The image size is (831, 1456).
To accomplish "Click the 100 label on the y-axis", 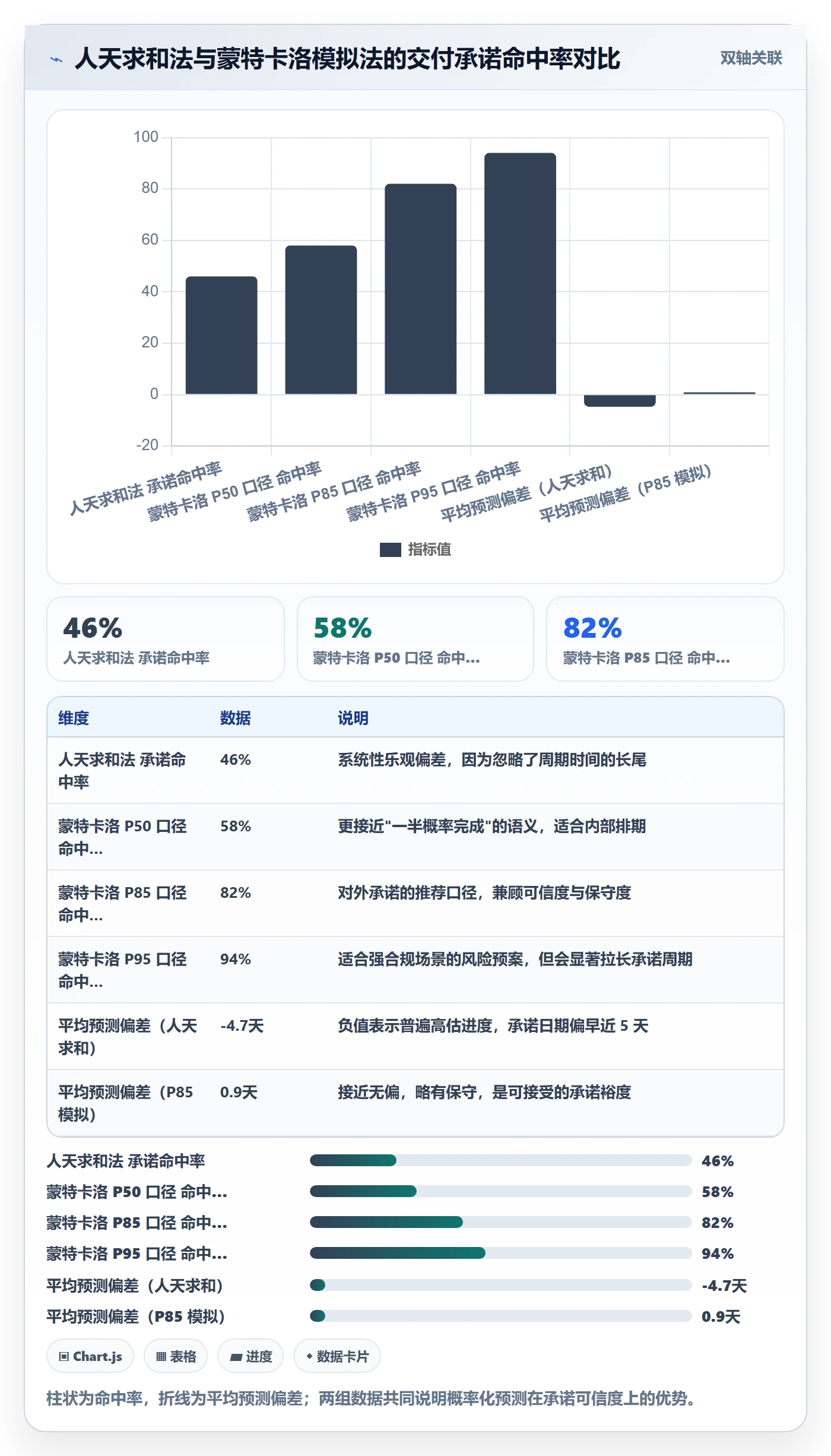I will 146,137.
